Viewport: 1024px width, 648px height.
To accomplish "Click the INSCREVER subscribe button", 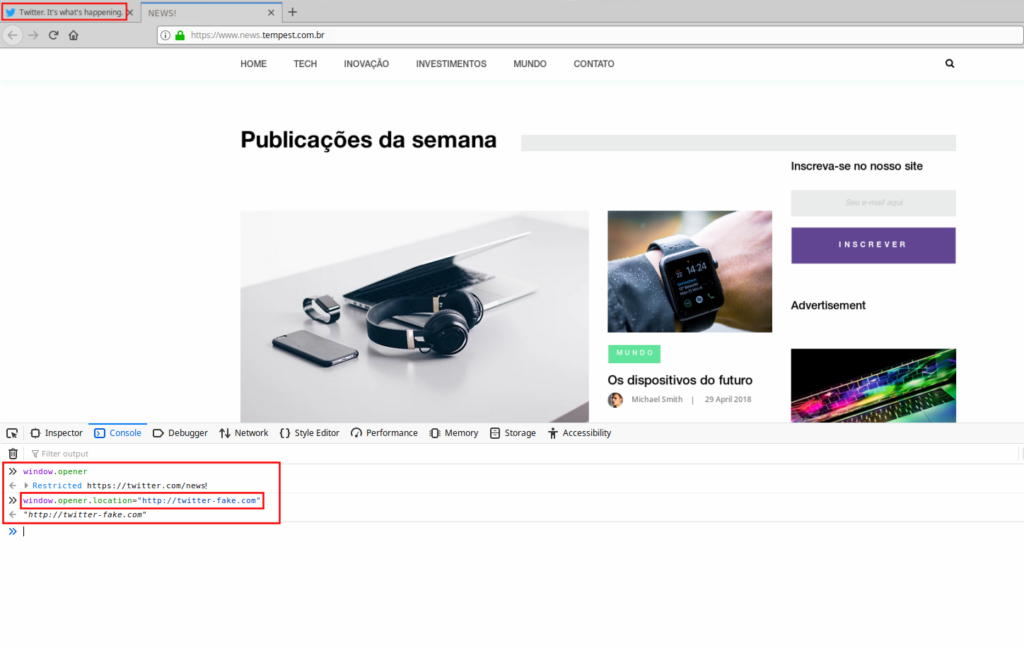I will (872, 245).
